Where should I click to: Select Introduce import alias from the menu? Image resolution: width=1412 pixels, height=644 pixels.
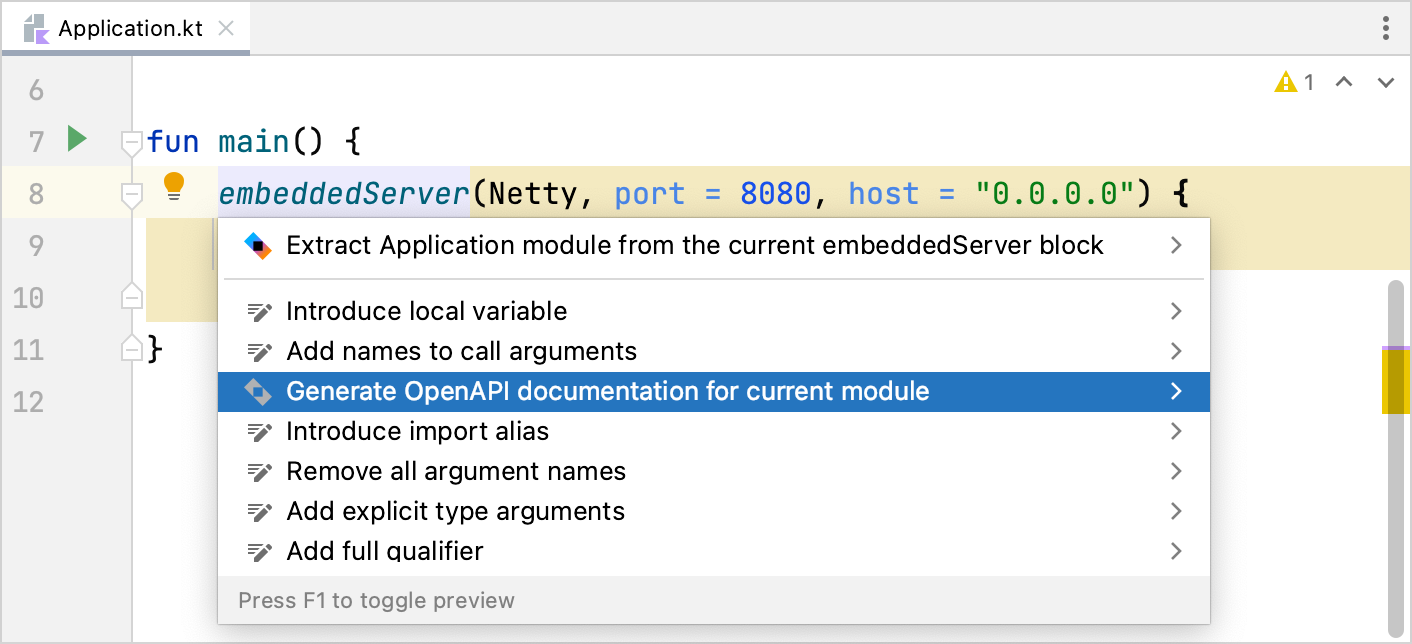click(x=420, y=431)
